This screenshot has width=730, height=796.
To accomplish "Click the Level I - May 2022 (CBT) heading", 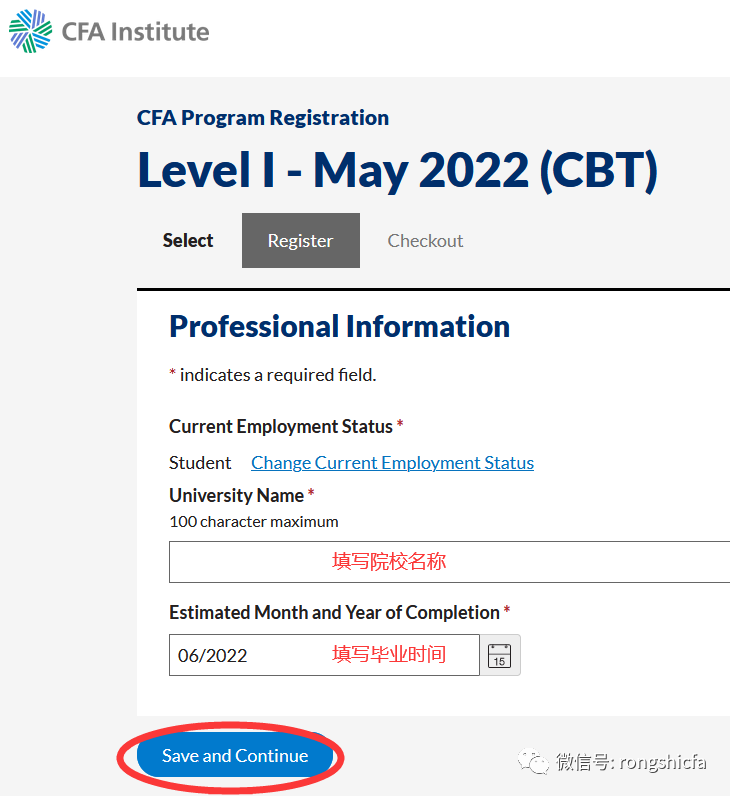I will point(397,171).
